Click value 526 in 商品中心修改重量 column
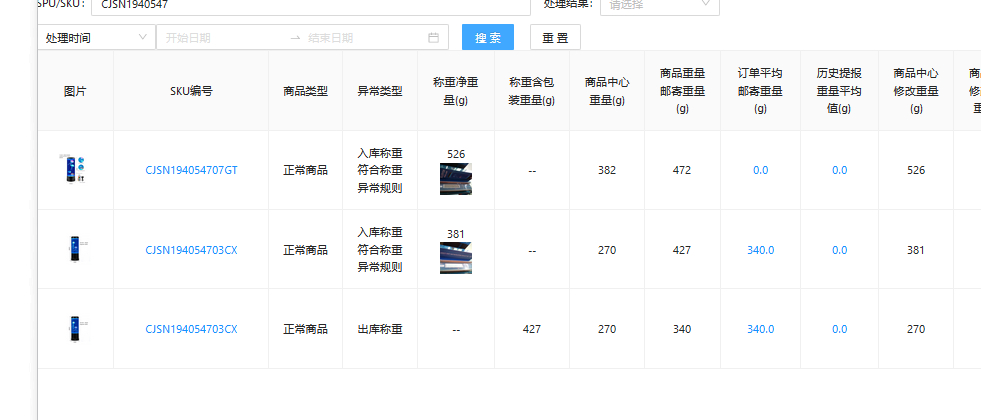 (x=916, y=170)
